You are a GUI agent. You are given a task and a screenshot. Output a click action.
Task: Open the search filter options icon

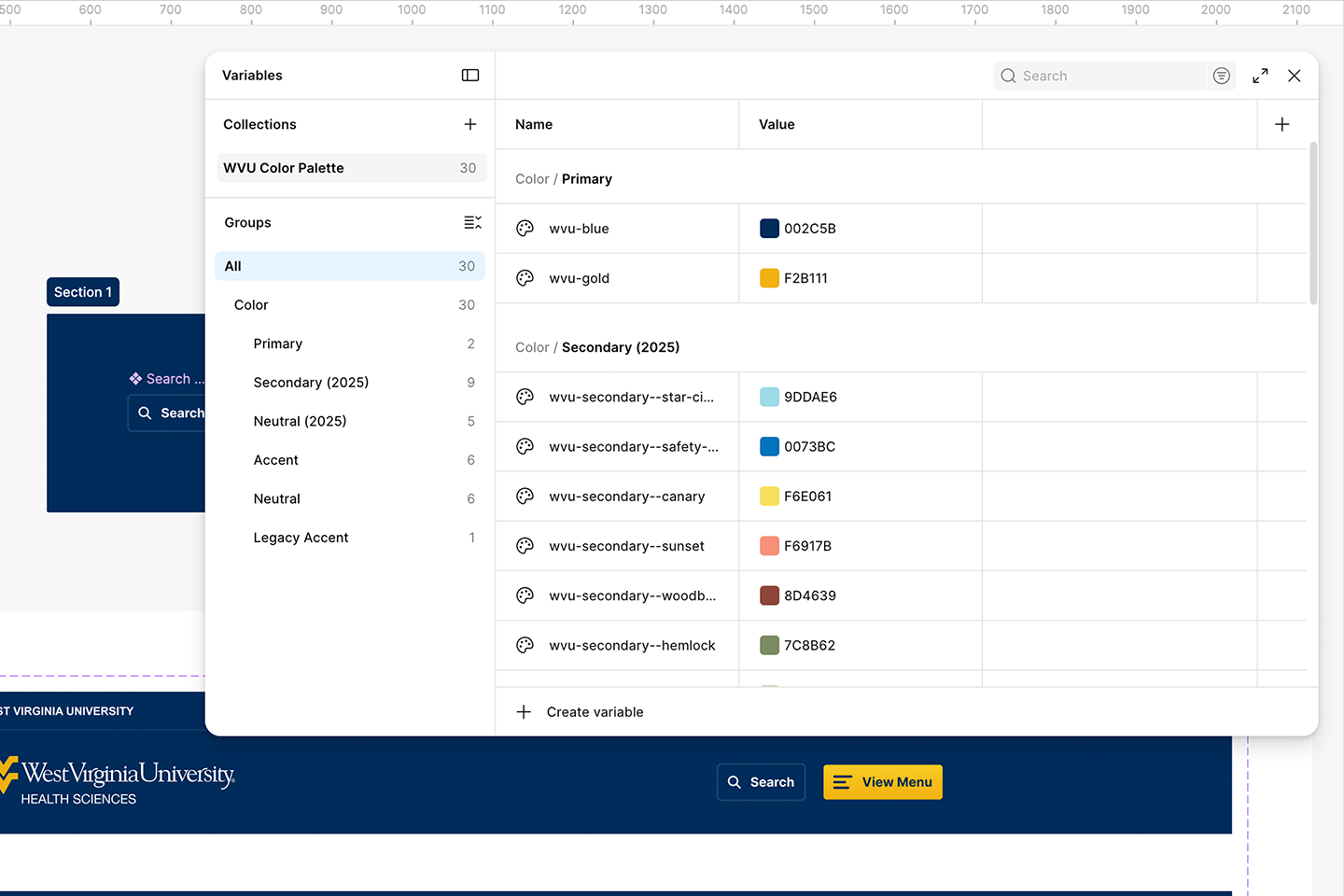1221,76
